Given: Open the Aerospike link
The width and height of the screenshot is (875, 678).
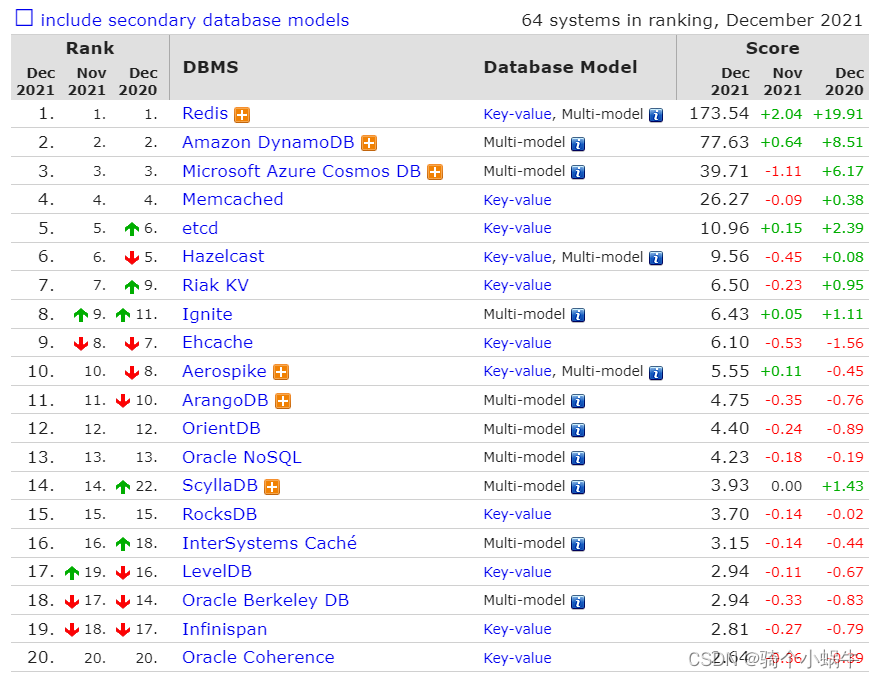Looking at the screenshot, I should 224,371.
